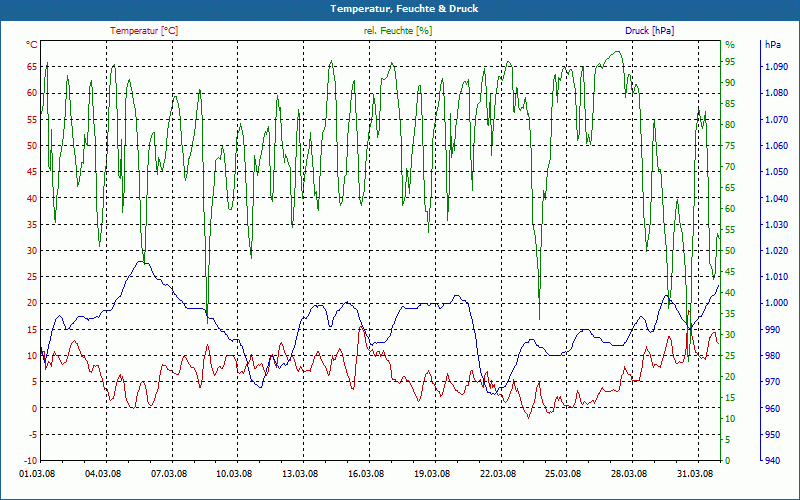The image size is (800, 500).
Task: Click the date label '19.03.08'
Action: click(432, 473)
